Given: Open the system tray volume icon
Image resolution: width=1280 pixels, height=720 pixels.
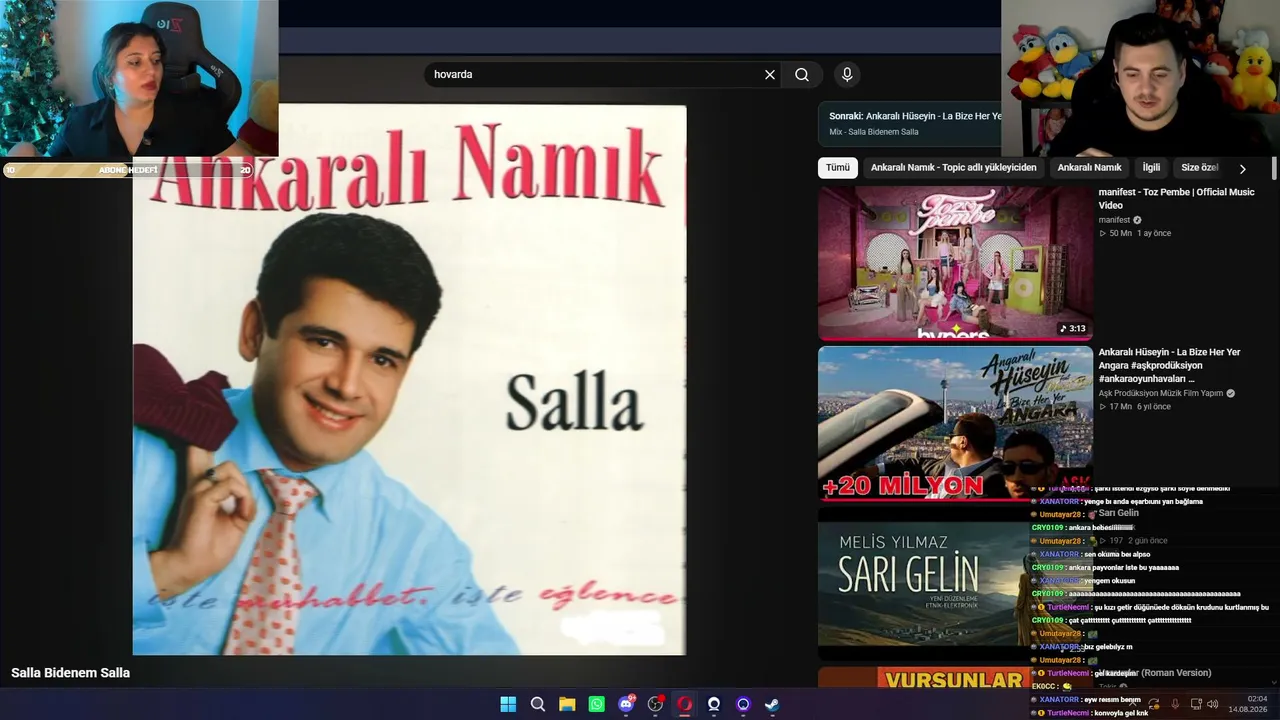Looking at the screenshot, I should (1213, 704).
